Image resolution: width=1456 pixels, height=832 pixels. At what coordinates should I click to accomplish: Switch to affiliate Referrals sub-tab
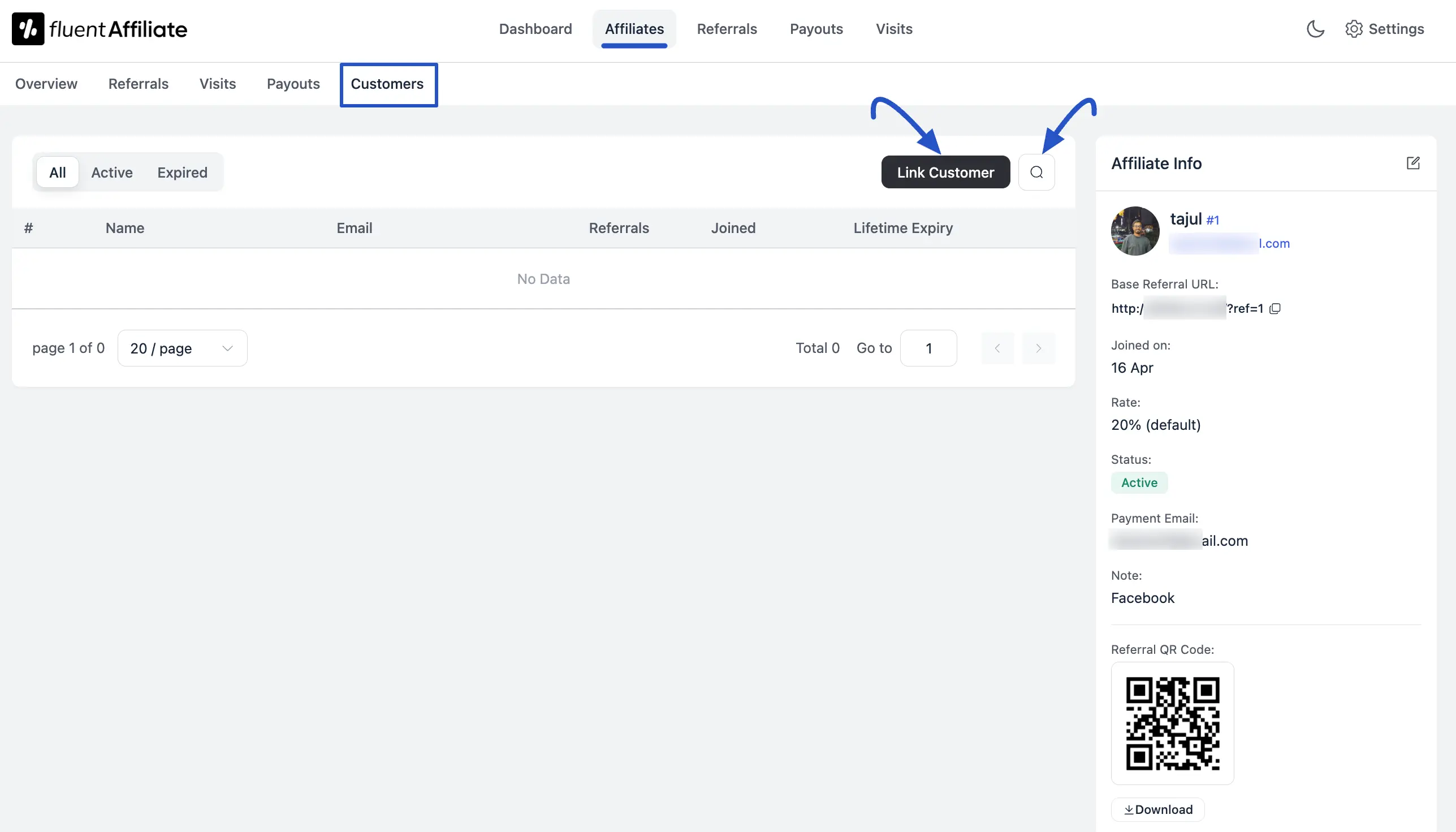pyautogui.click(x=138, y=84)
